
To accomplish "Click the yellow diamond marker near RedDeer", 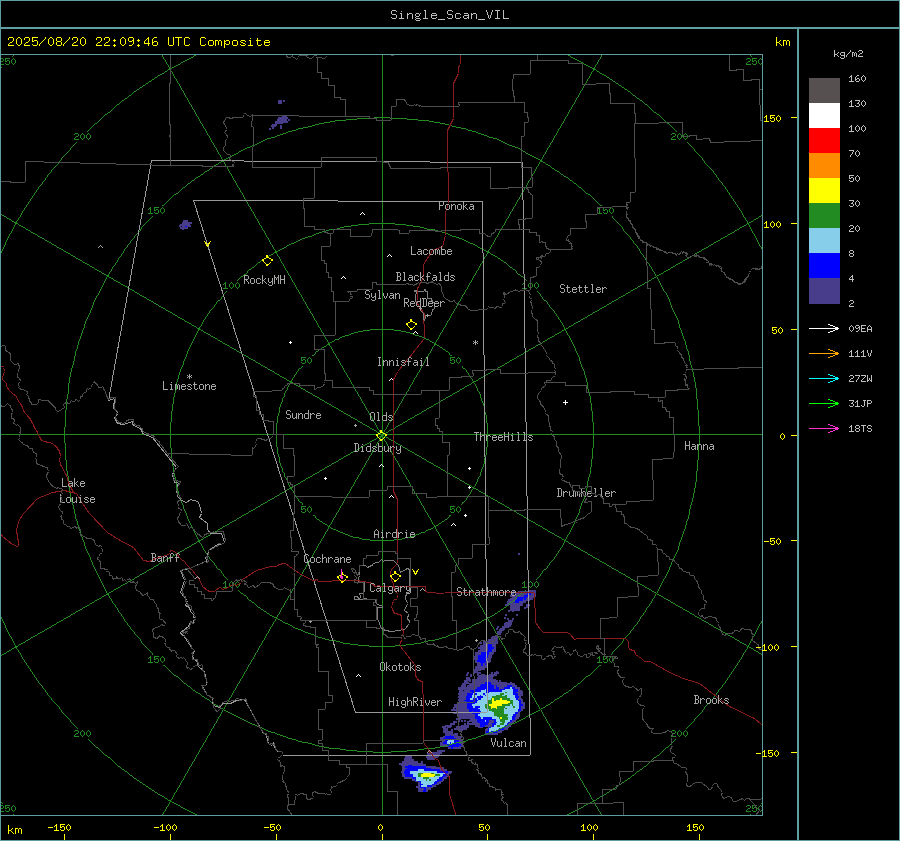I will pos(412,325).
